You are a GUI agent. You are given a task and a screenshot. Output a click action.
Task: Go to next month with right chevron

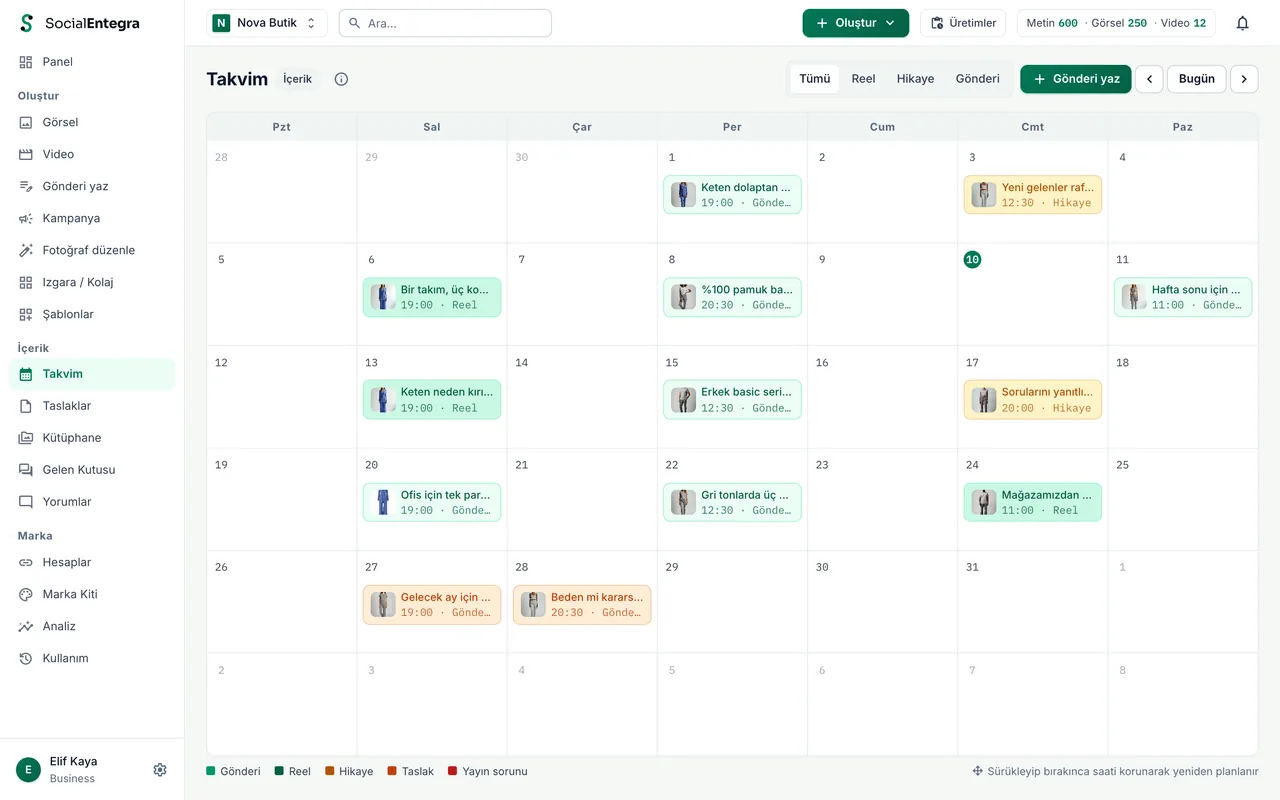[1244, 79]
